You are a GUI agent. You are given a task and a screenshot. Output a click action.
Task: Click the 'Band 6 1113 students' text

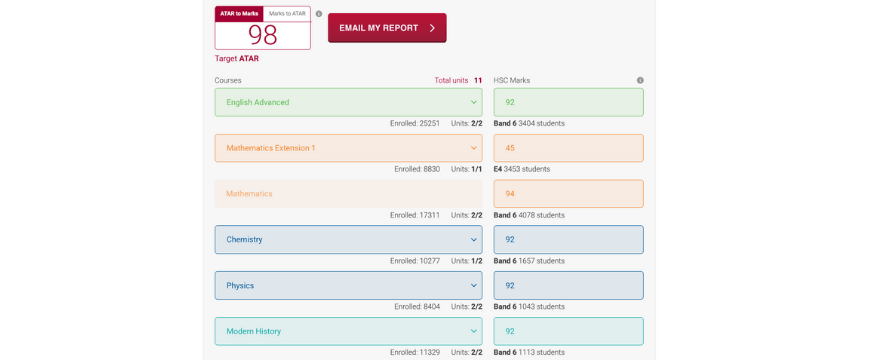click(529, 352)
